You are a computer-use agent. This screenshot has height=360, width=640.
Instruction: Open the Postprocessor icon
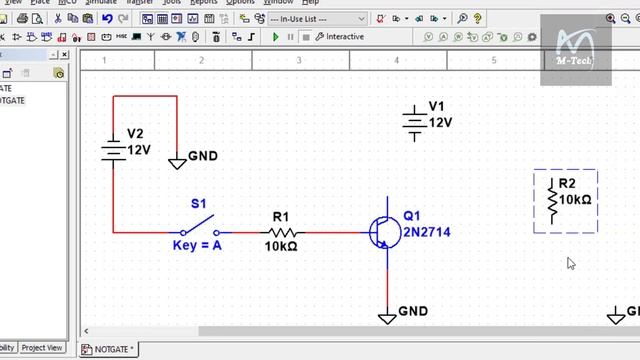coord(209,18)
